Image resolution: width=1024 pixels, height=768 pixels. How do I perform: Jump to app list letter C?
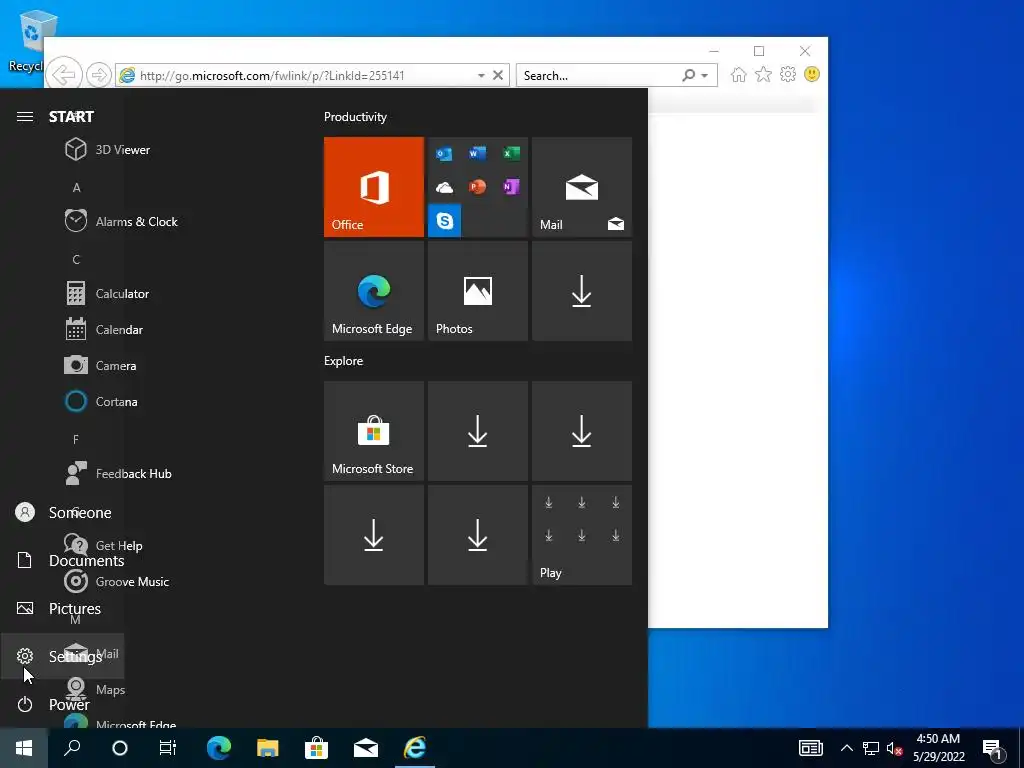click(x=76, y=259)
